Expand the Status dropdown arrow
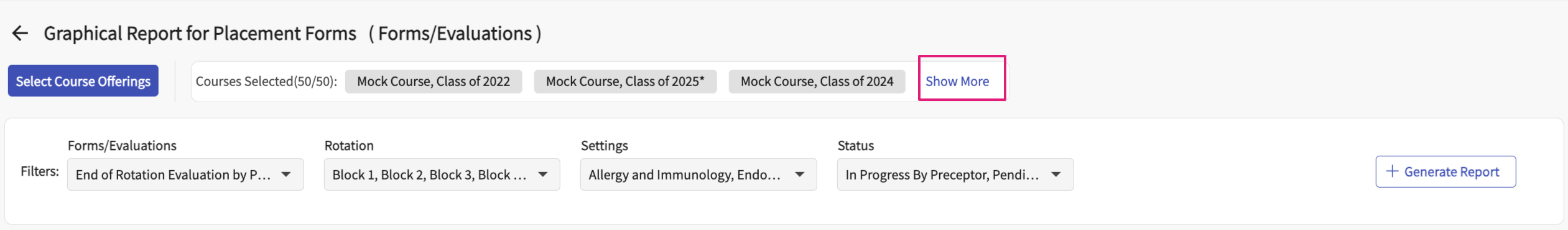Screen dimensions: 1568x230 [x=1056, y=175]
